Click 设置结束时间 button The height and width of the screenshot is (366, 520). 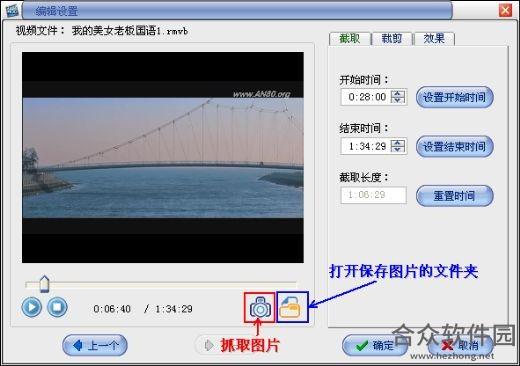pos(455,146)
